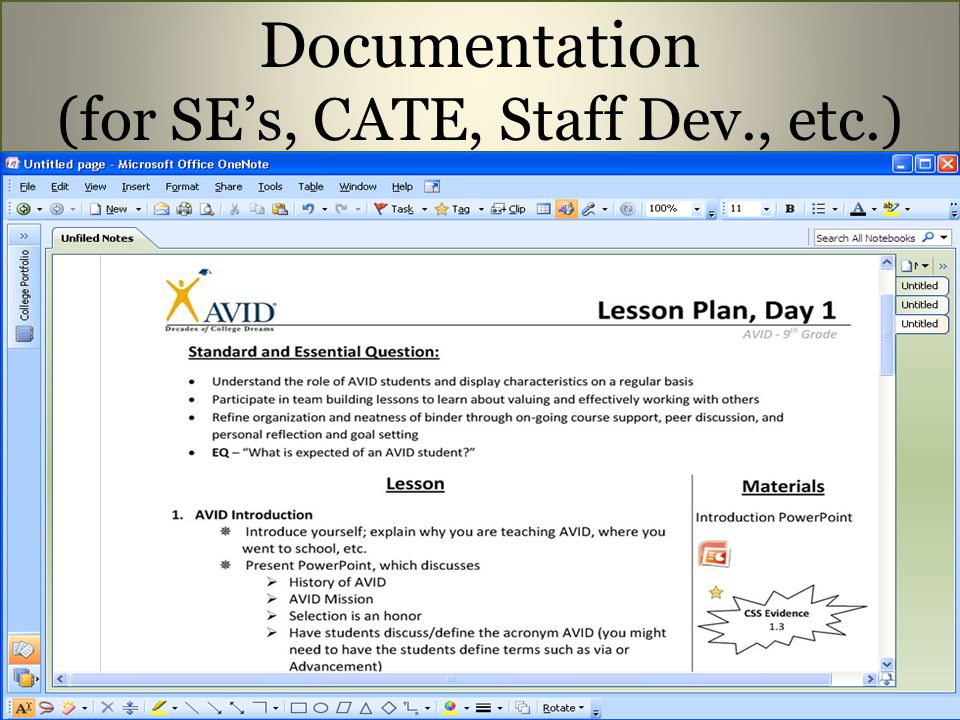The image size is (960, 720).
Task: Click the Copy icon in toolbar
Action: pos(257,209)
